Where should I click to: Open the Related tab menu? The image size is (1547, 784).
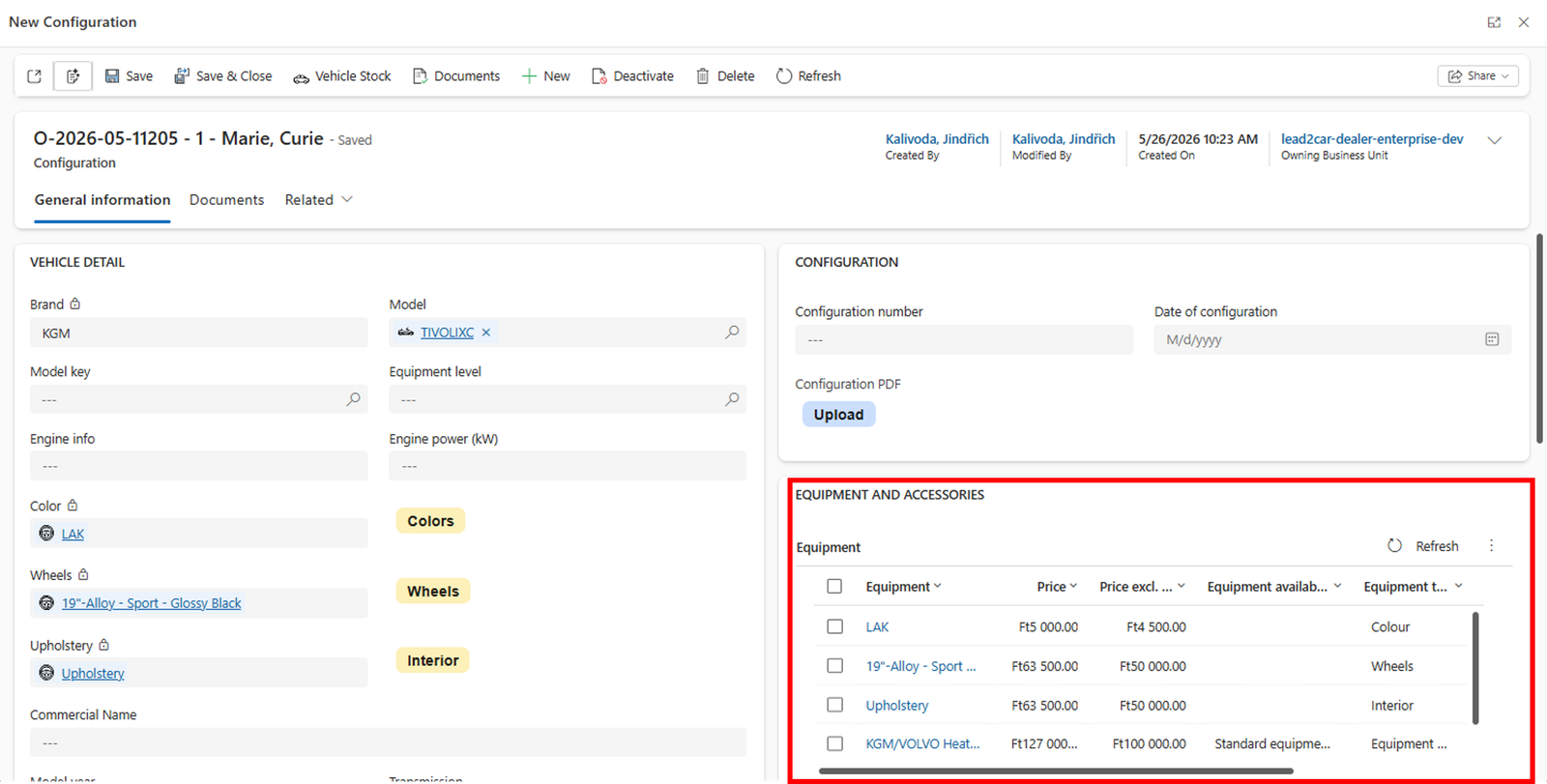pyautogui.click(x=318, y=200)
